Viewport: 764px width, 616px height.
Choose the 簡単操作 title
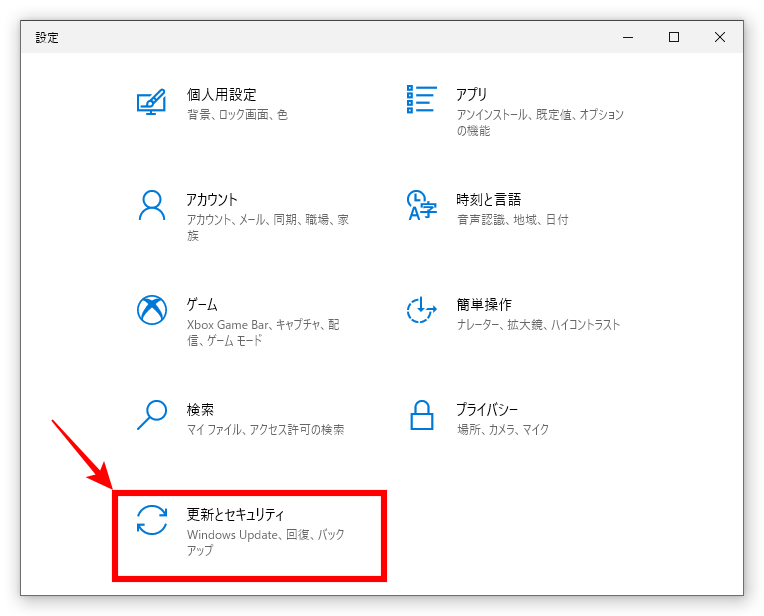click(484, 305)
